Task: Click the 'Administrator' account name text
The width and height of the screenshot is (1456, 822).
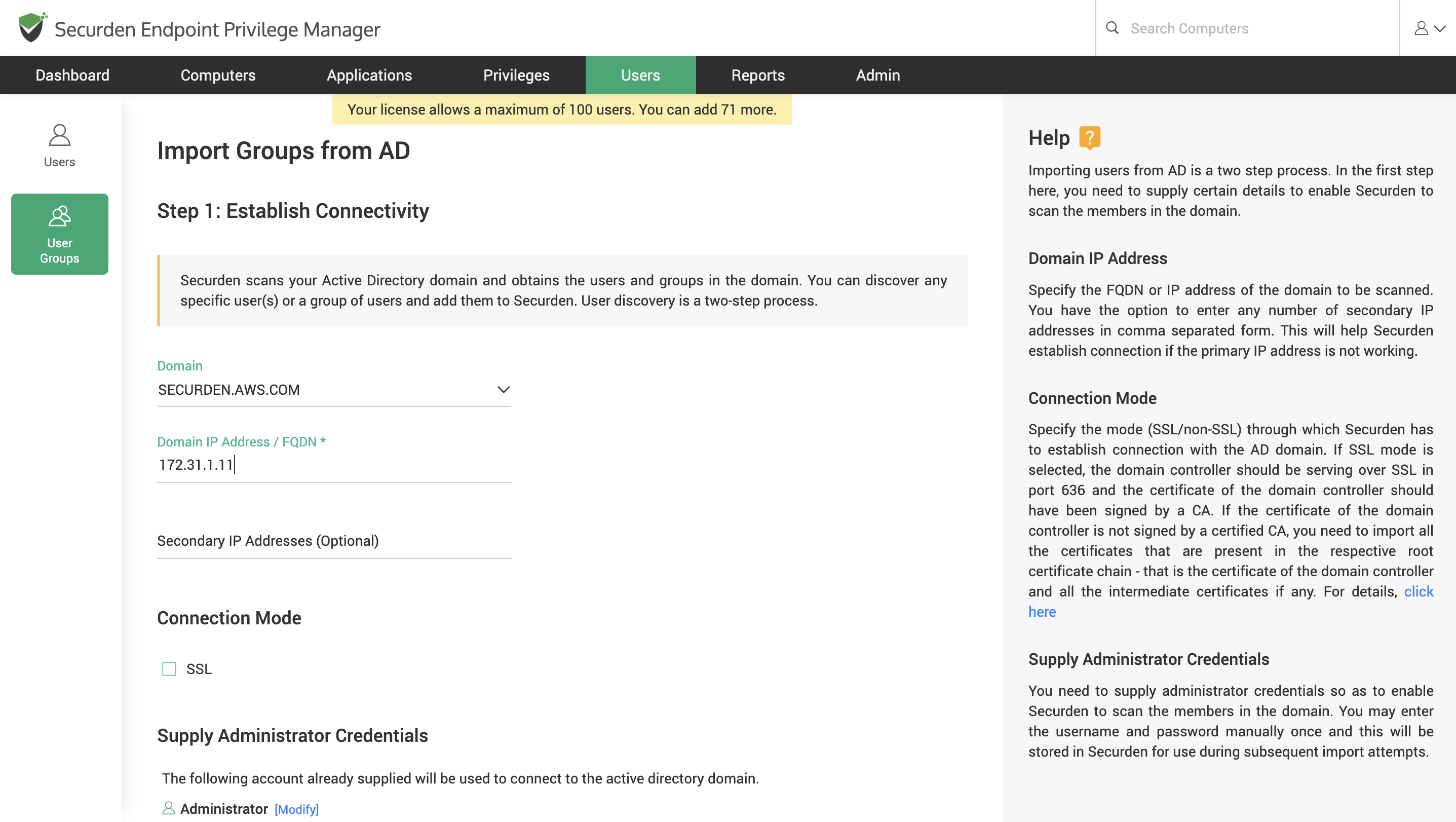Action: click(x=224, y=809)
